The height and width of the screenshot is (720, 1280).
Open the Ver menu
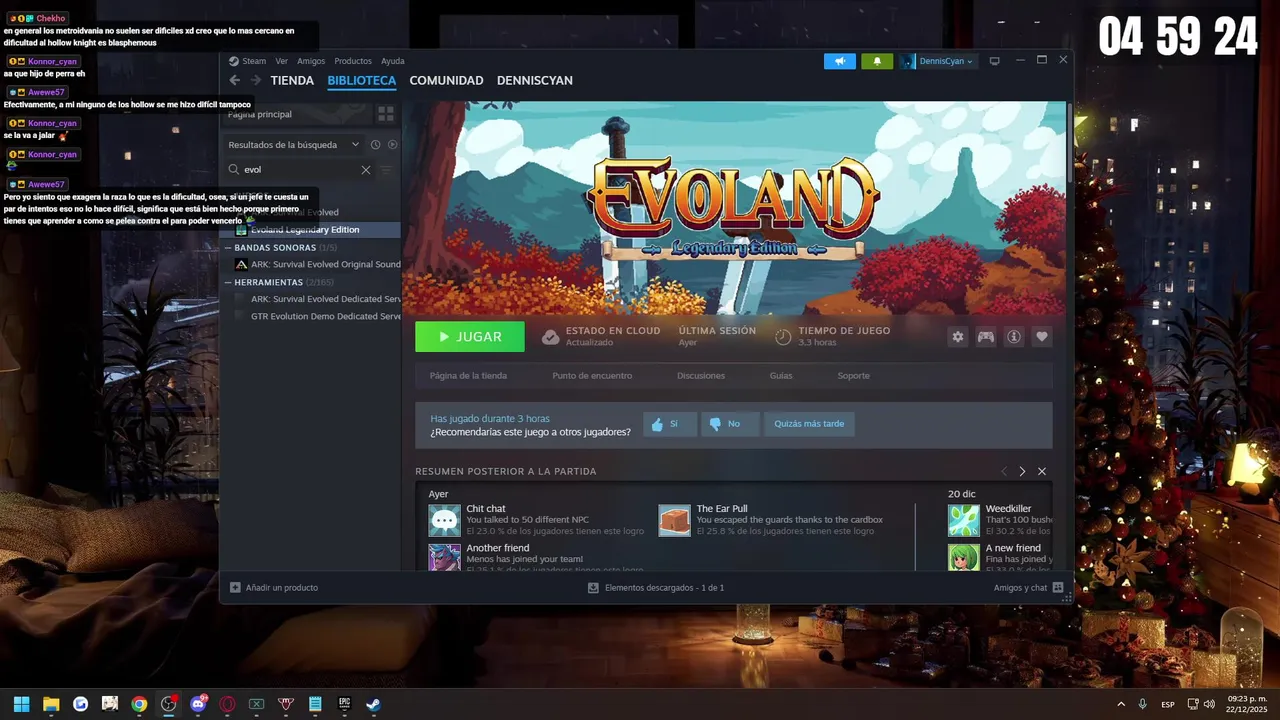[282, 61]
